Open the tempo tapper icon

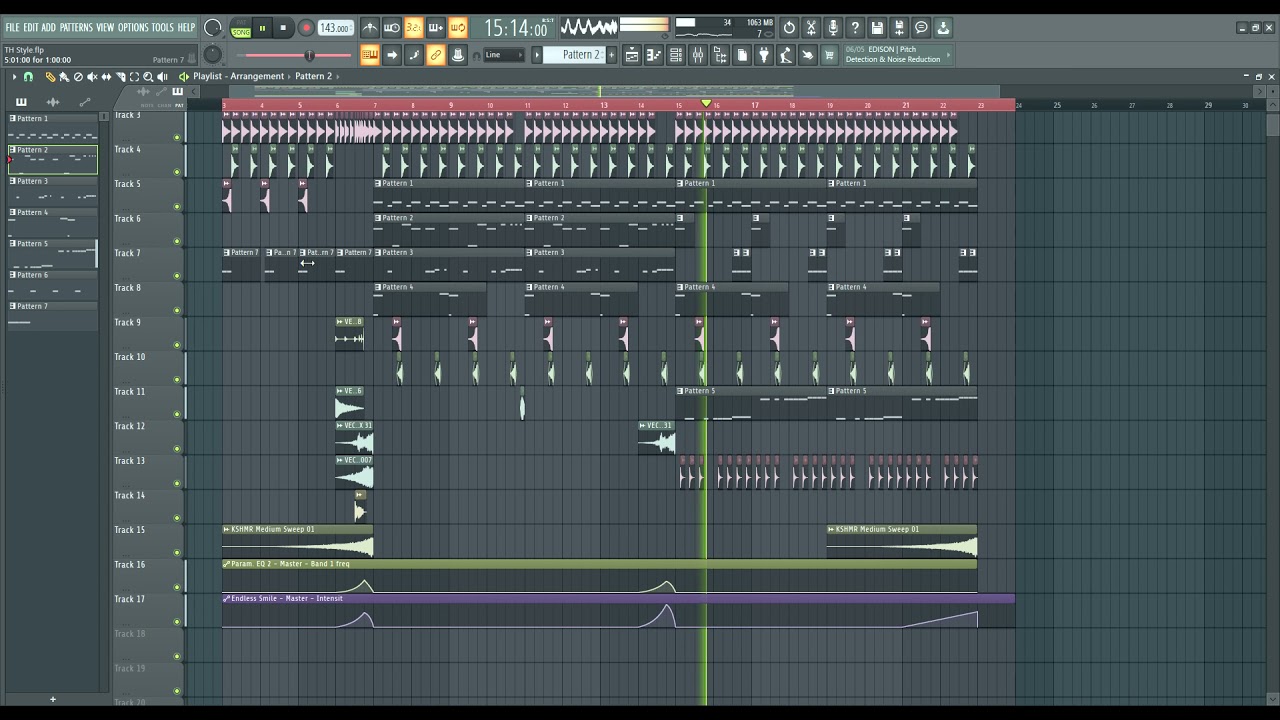click(x=786, y=55)
